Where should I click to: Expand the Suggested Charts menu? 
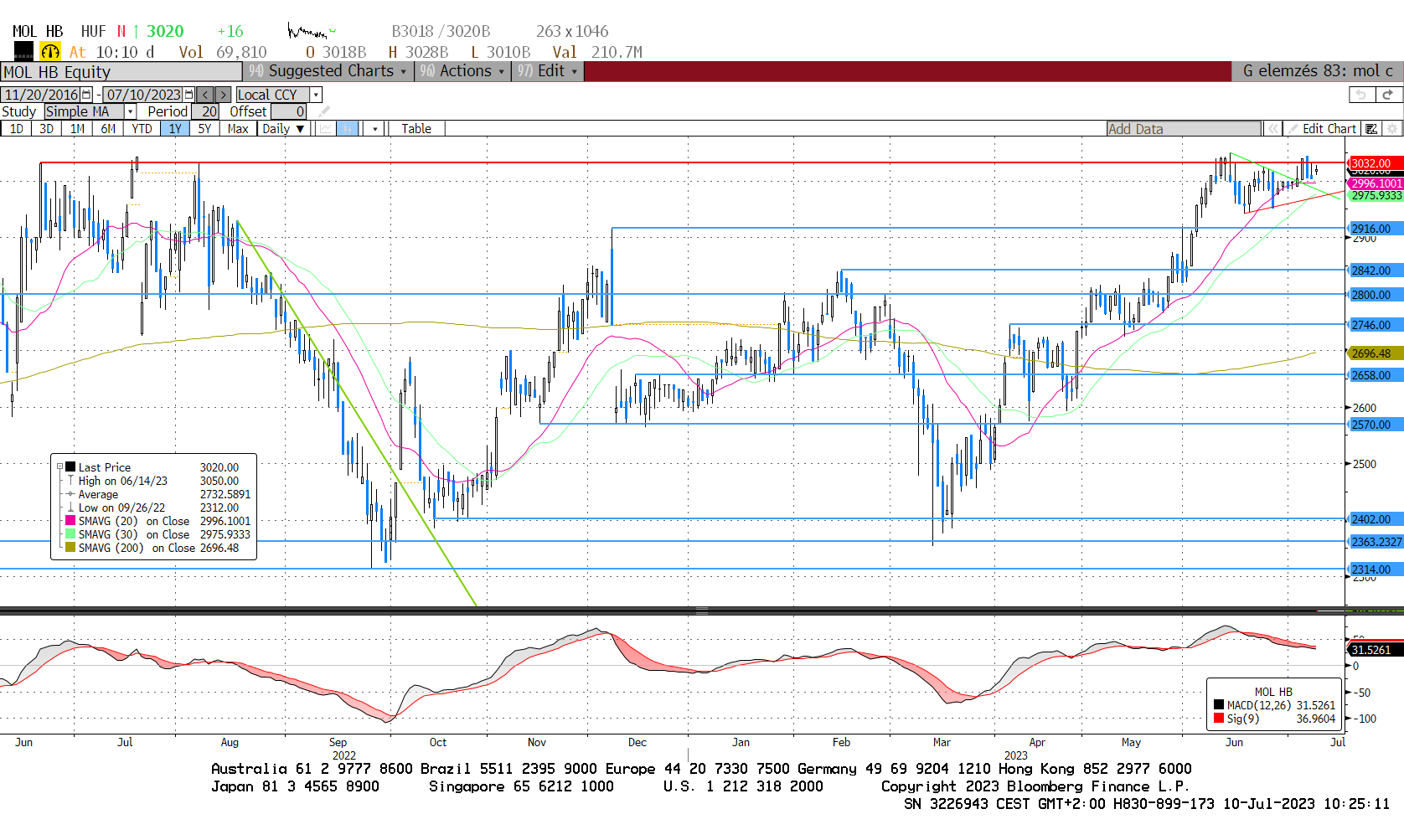[x=328, y=71]
